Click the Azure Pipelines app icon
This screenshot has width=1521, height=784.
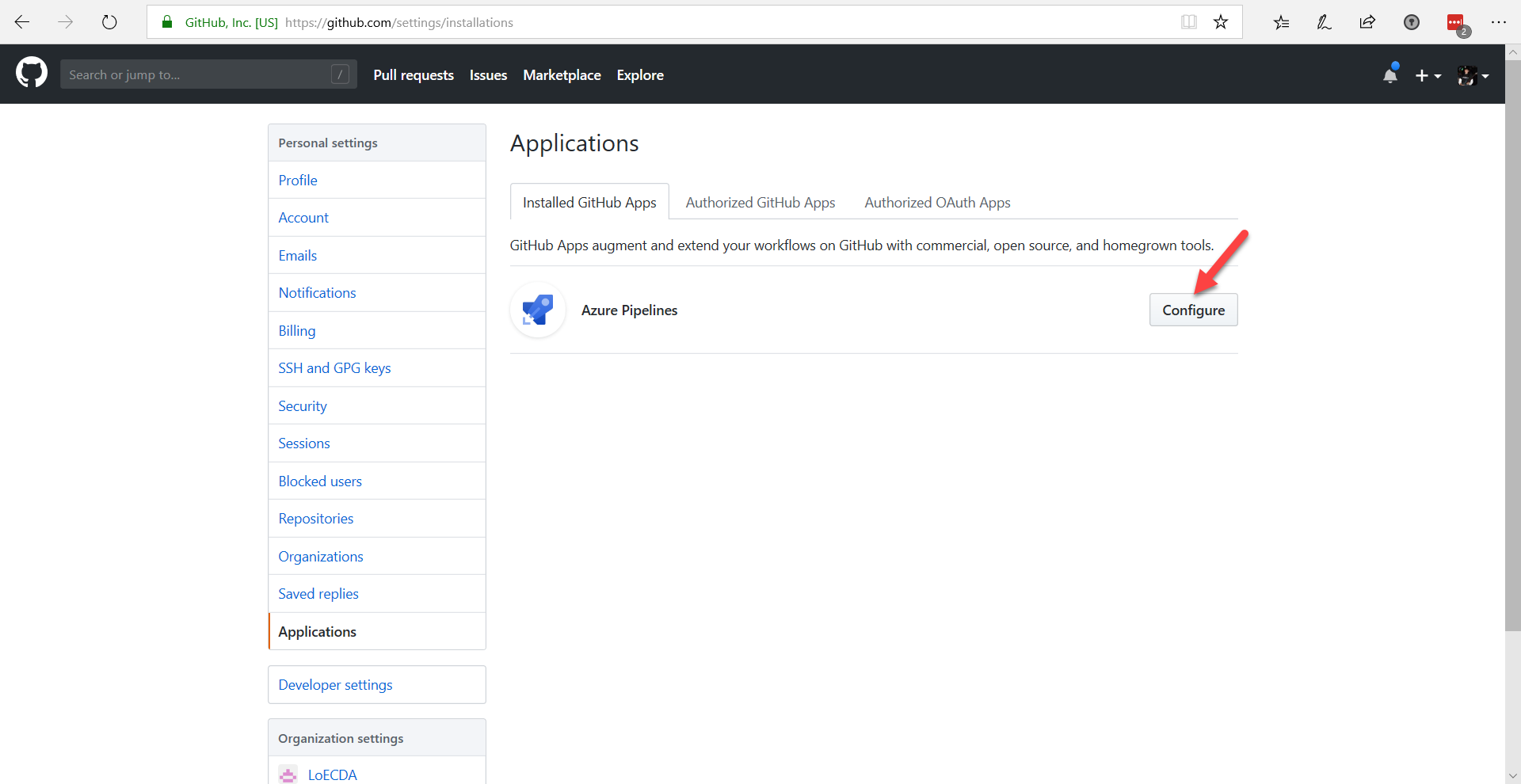[x=538, y=310]
